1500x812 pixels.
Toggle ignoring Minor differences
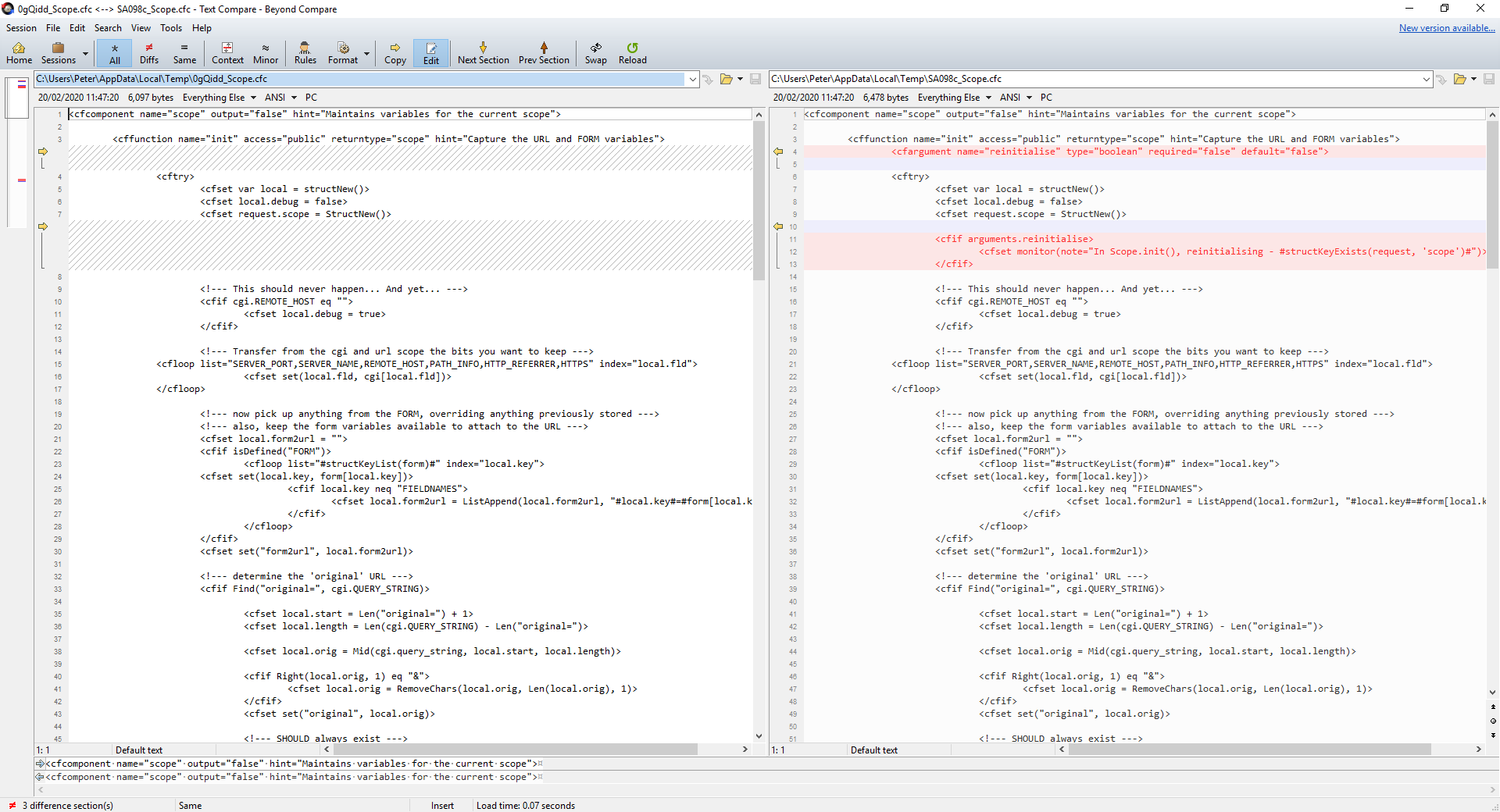[x=266, y=53]
